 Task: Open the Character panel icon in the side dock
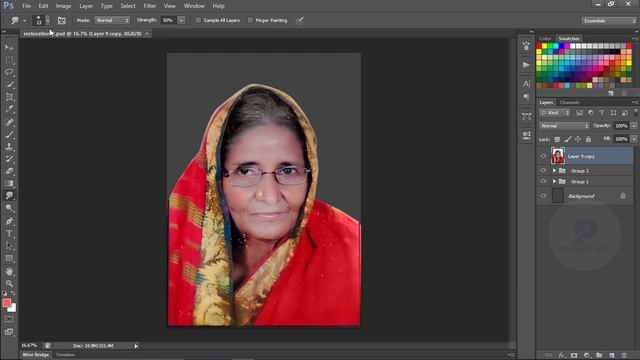527,84
